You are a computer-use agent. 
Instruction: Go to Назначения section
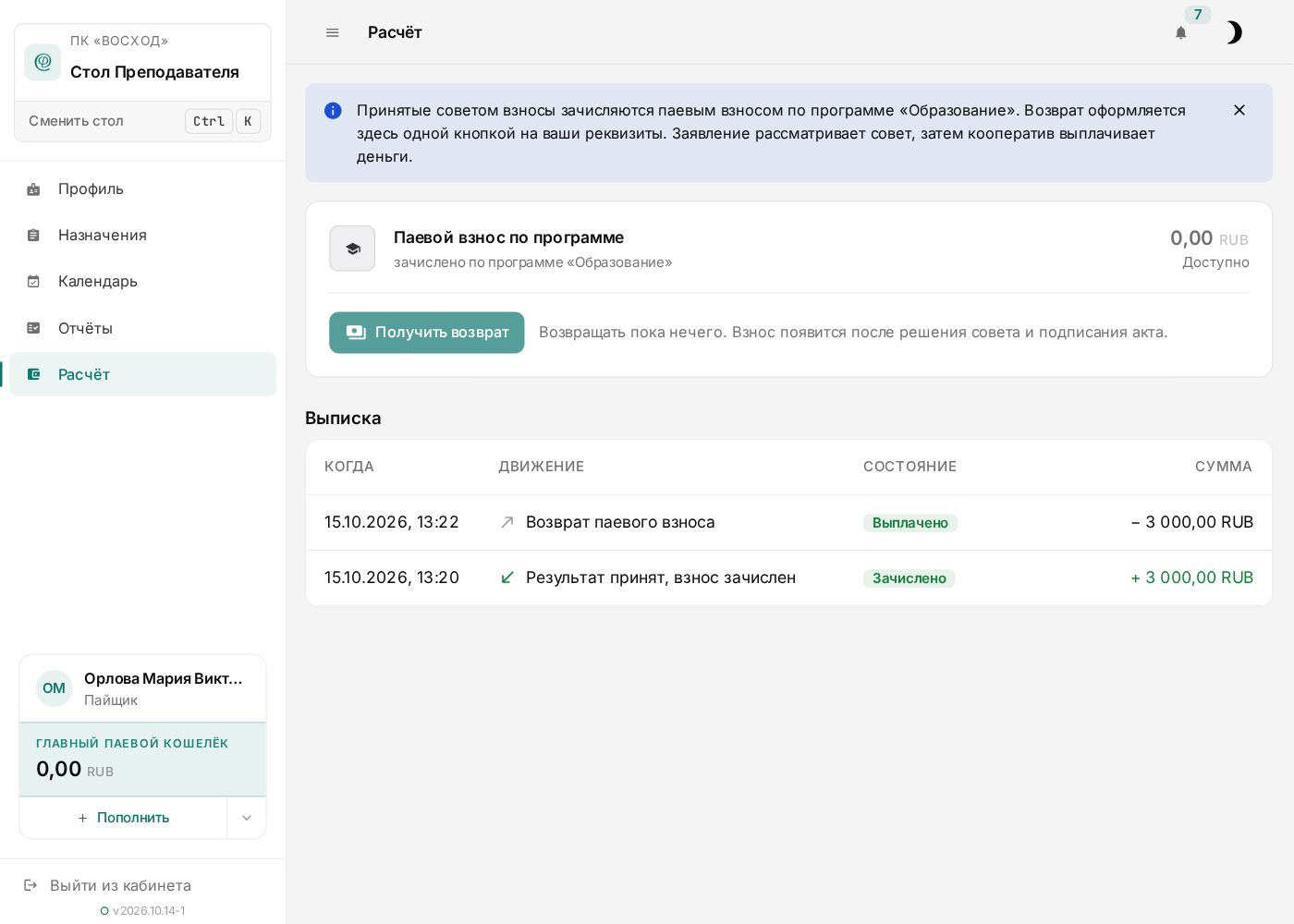(x=142, y=236)
